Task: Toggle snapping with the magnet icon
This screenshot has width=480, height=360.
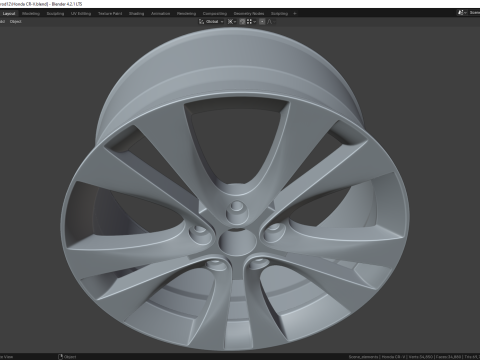Action: (242, 22)
